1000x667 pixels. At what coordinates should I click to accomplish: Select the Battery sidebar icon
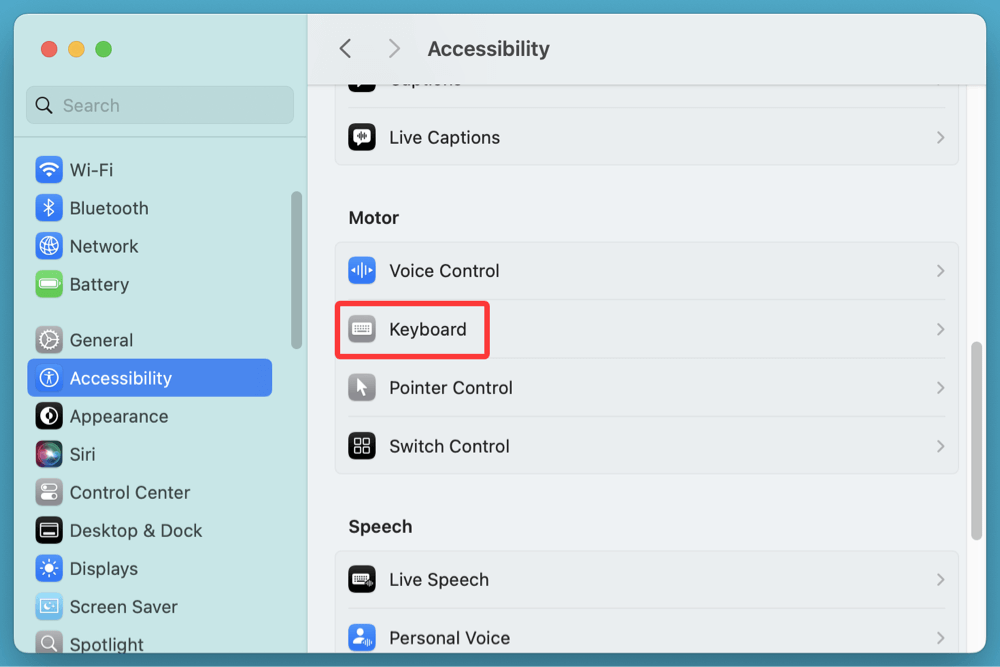(48, 284)
